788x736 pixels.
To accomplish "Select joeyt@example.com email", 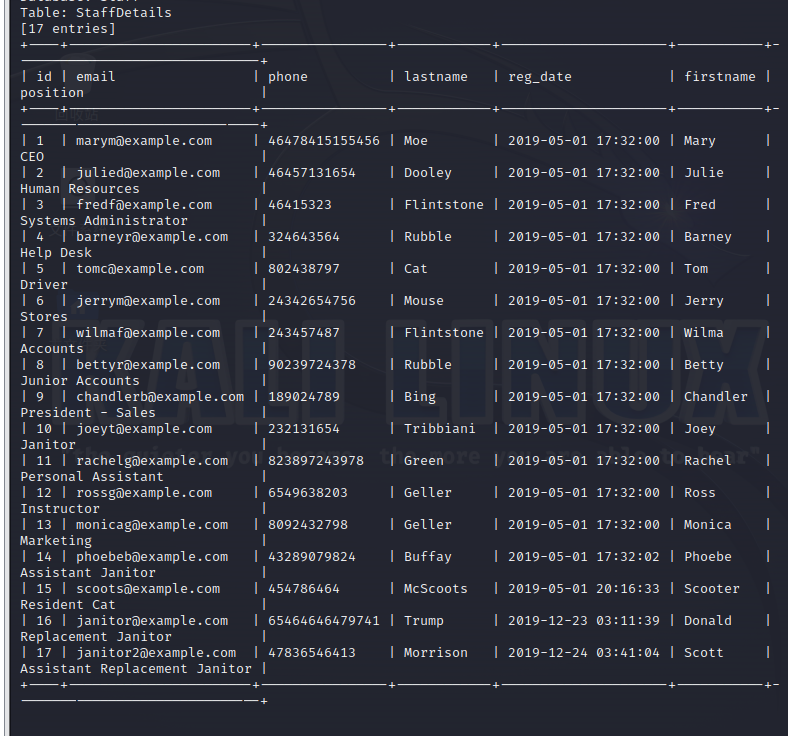I will (144, 429).
